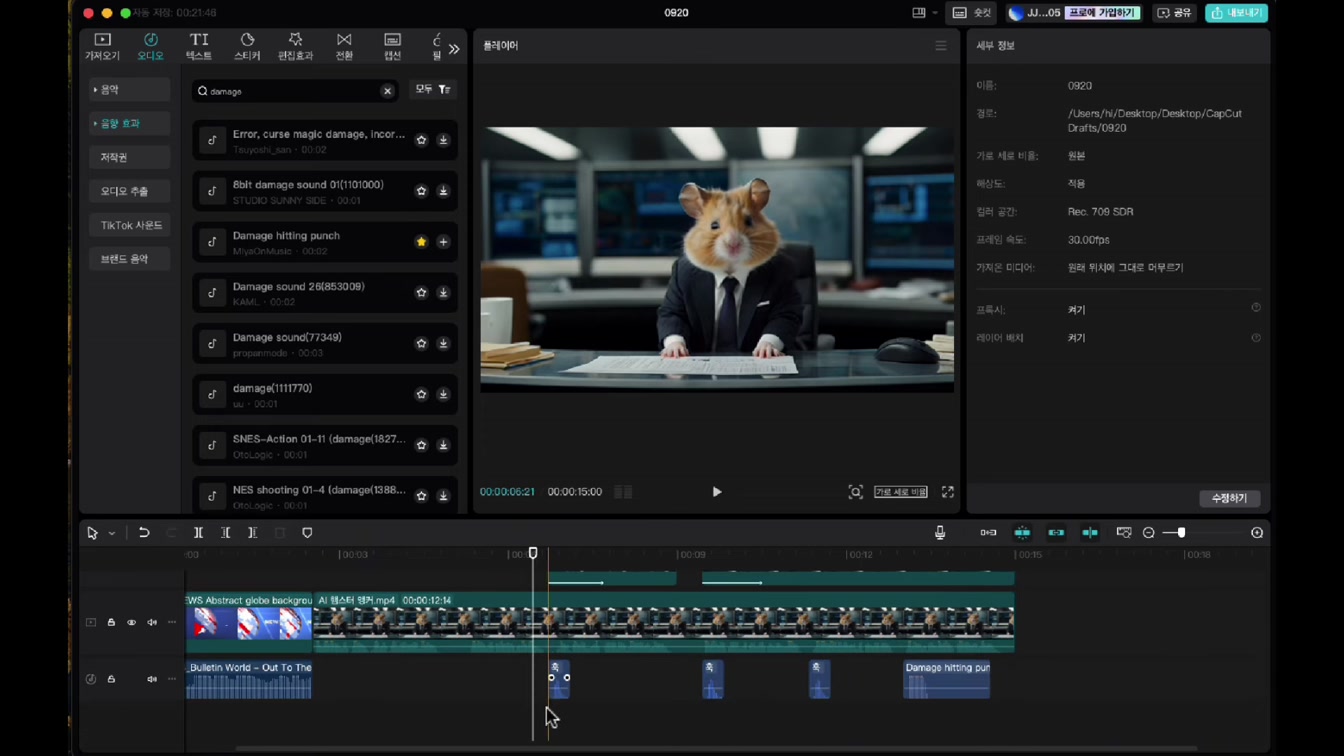Screen dimensions: 1344x756
Task: Adjust the timeline zoom slider
Action: (x=1181, y=533)
